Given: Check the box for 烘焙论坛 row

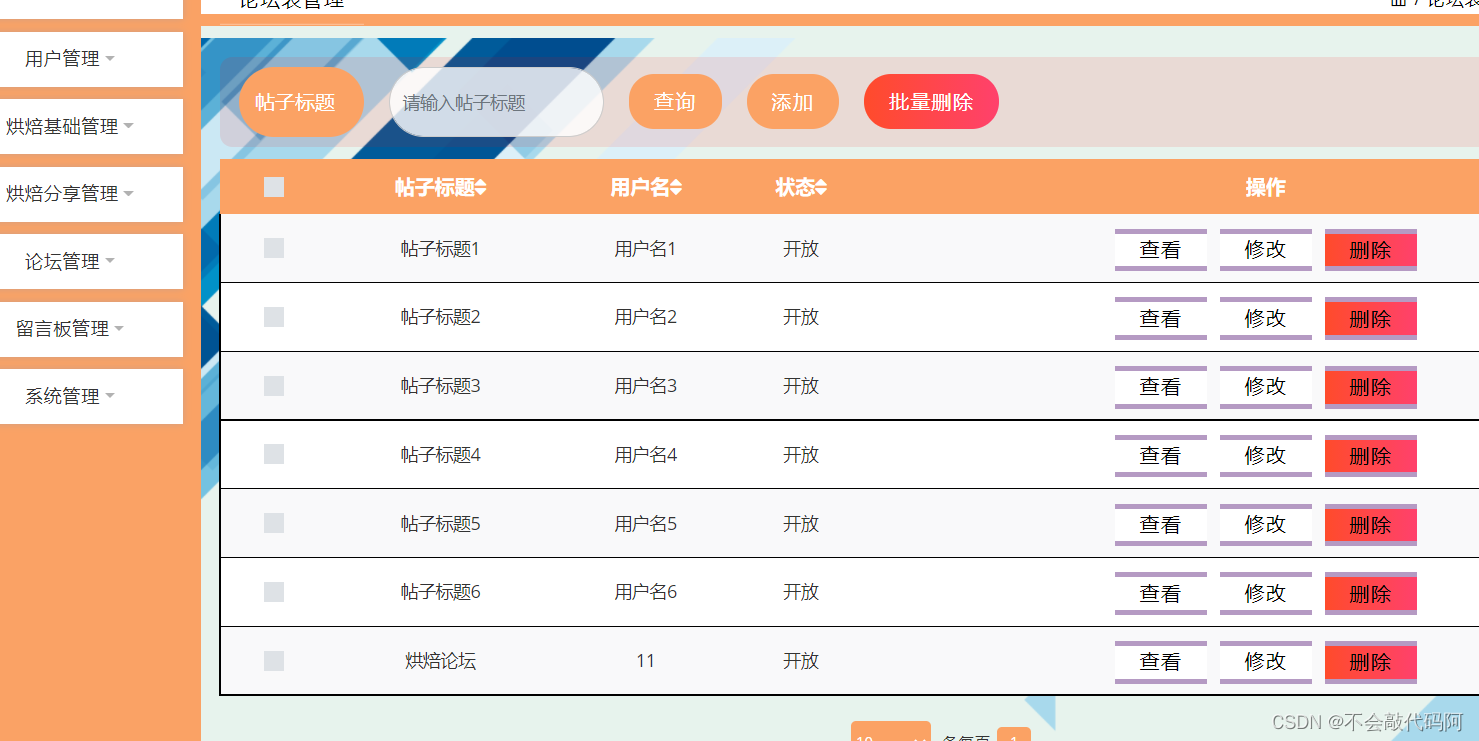Looking at the screenshot, I should [274, 661].
